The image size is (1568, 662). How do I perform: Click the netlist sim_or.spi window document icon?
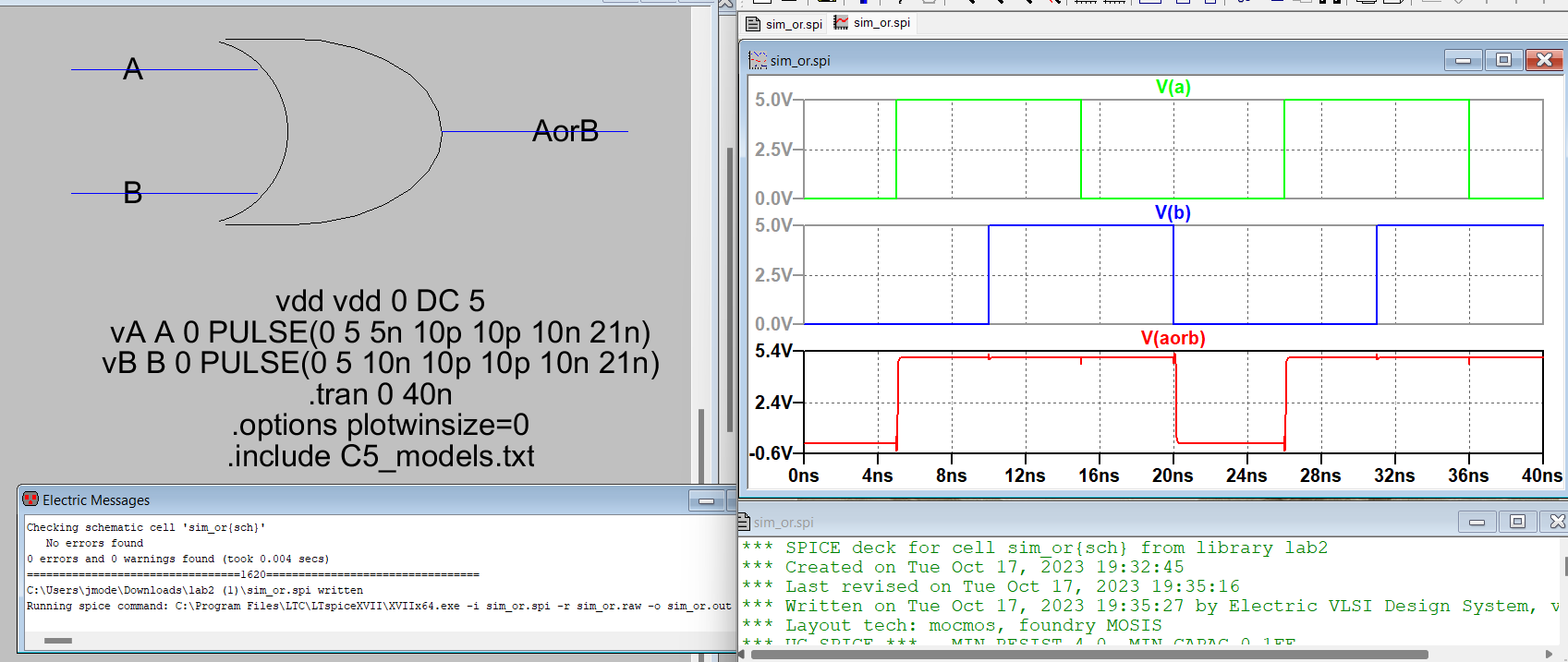(x=744, y=522)
